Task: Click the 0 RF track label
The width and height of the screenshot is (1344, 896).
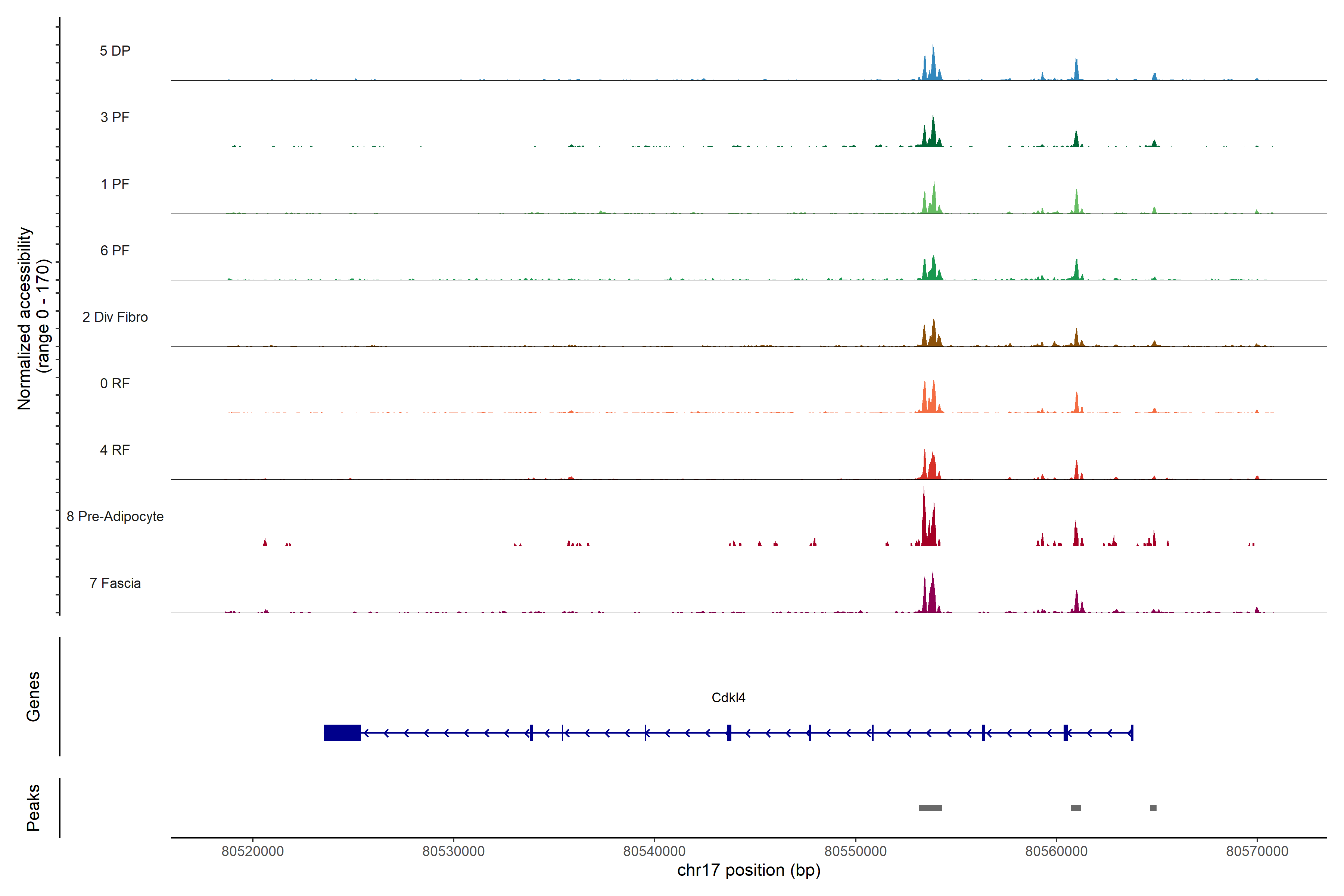Action: 115,383
